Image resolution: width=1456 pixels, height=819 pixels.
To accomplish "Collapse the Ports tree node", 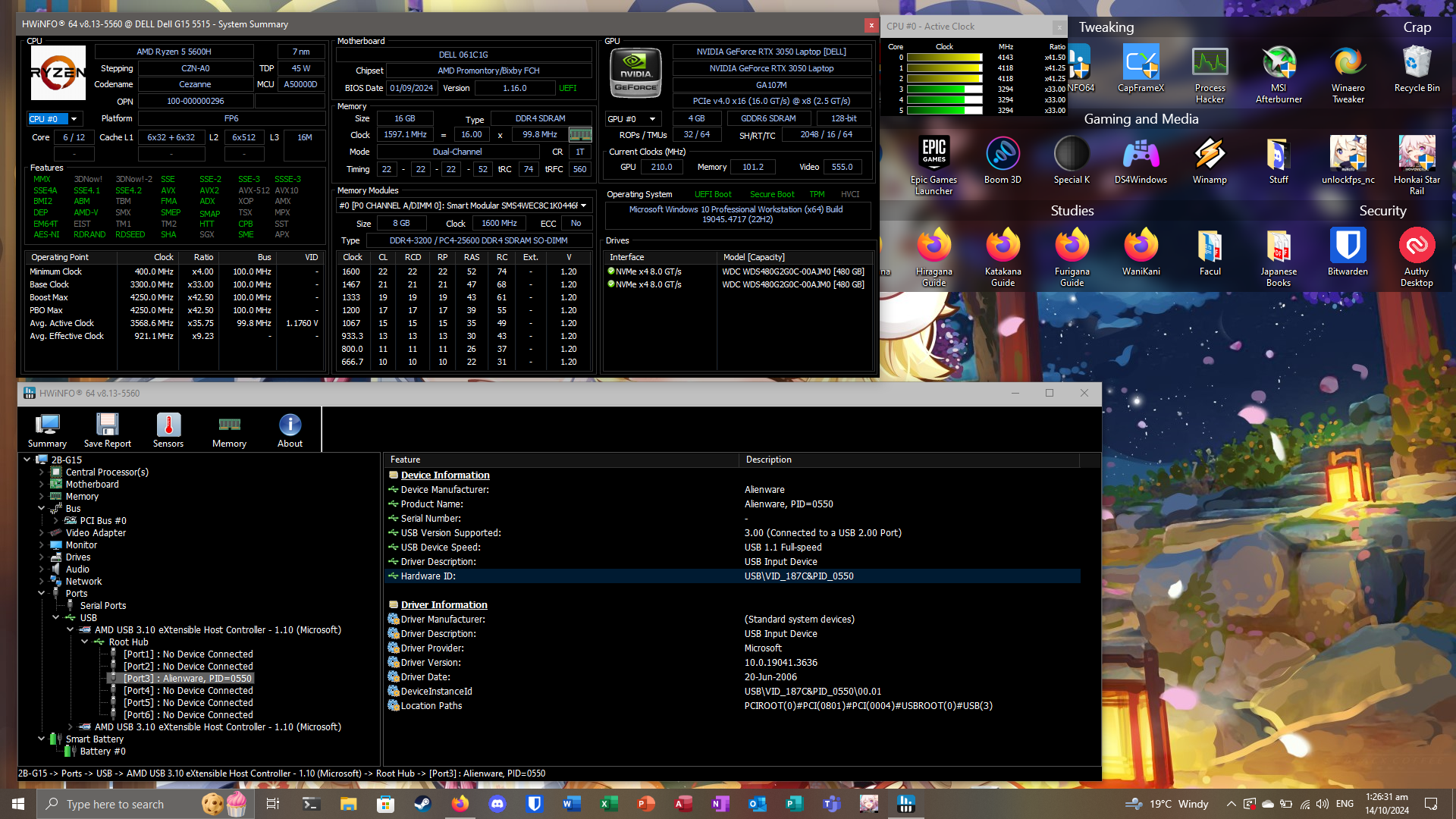I will pyautogui.click(x=42, y=593).
